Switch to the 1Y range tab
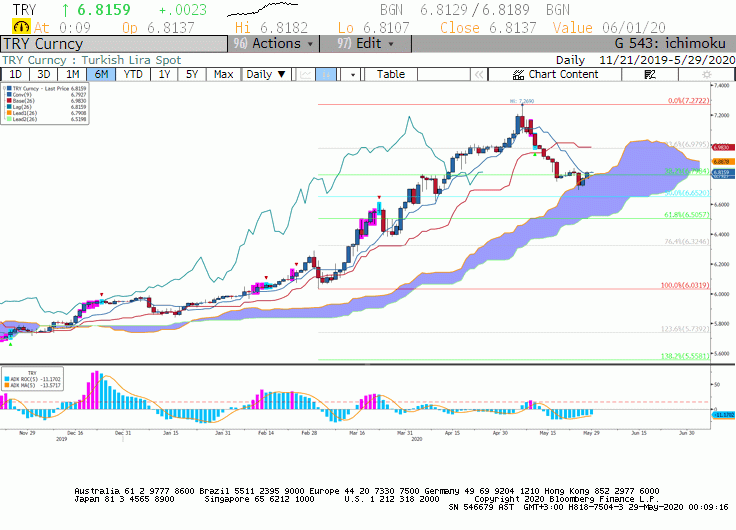 click(164, 74)
